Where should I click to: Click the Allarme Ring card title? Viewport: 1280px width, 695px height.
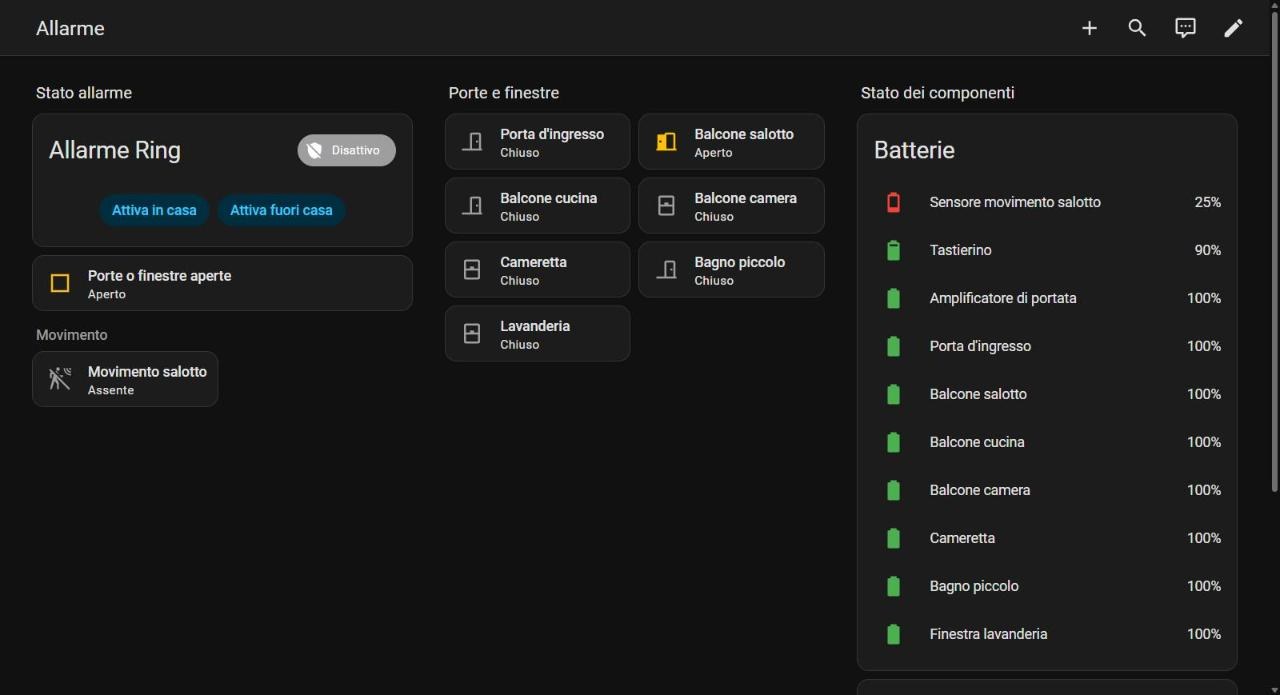[x=115, y=150]
